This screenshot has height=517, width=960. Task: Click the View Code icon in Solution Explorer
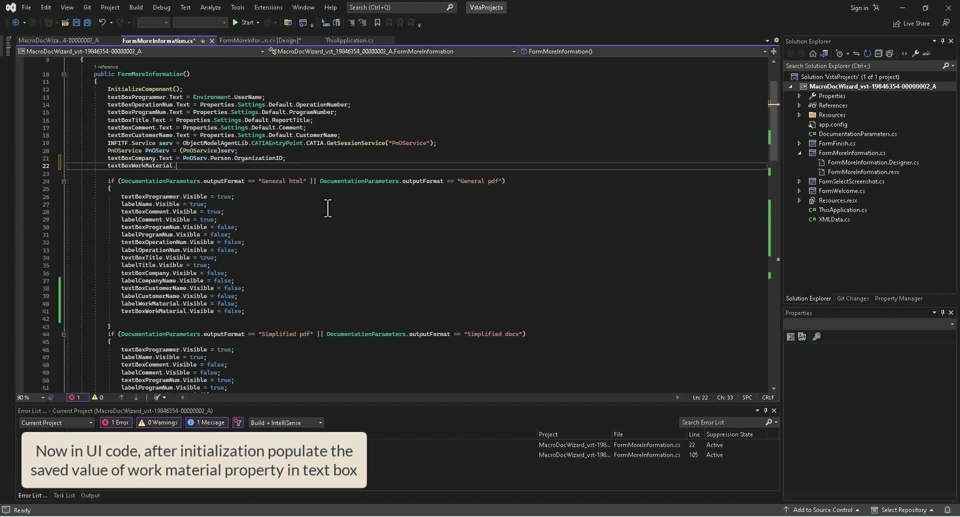pos(904,54)
